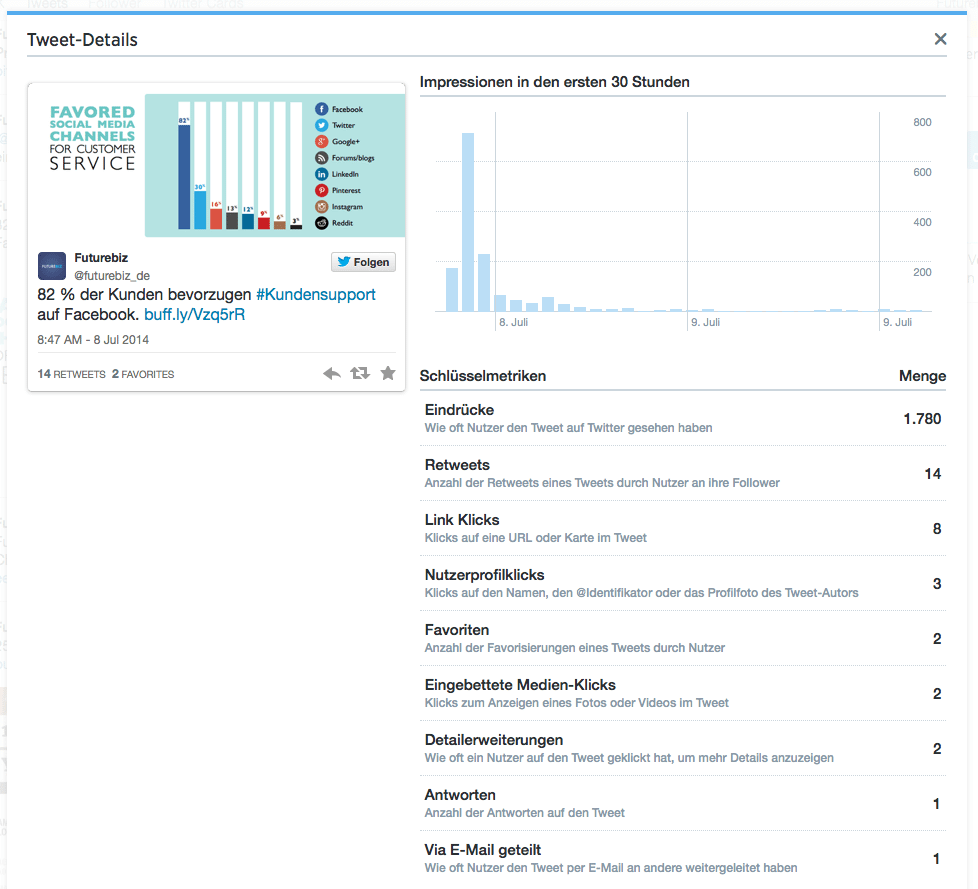This screenshot has height=889, width=978.
Task: Click the Menge column heading
Action: [x=922, y=376]
